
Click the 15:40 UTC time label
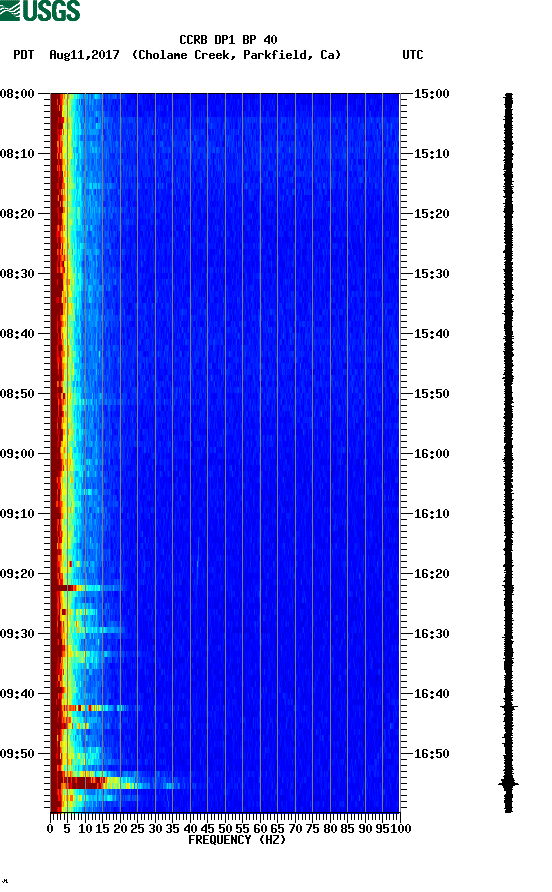(431, 334)
